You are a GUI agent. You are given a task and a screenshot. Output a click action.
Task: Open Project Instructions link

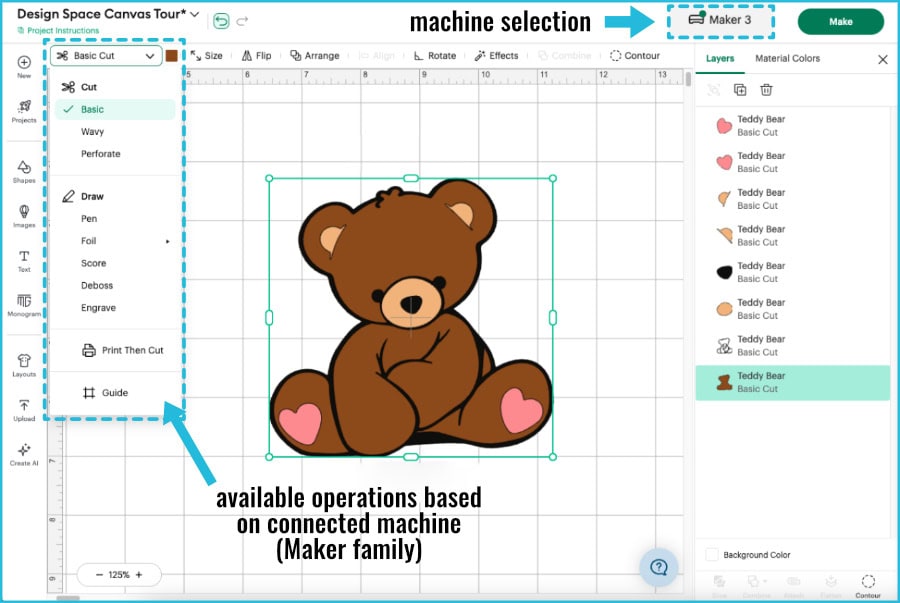59,30
